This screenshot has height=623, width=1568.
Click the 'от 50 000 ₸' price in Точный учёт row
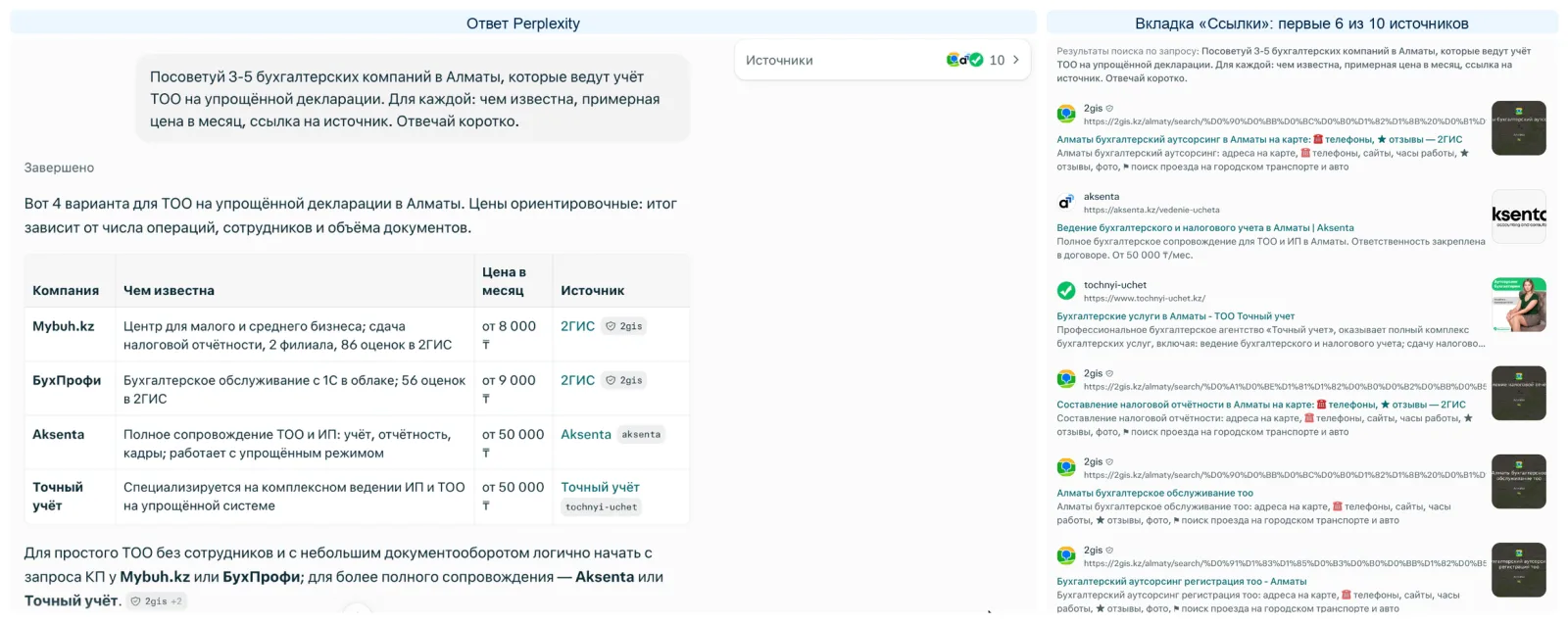pyautogui.click(x=513, y=496)
